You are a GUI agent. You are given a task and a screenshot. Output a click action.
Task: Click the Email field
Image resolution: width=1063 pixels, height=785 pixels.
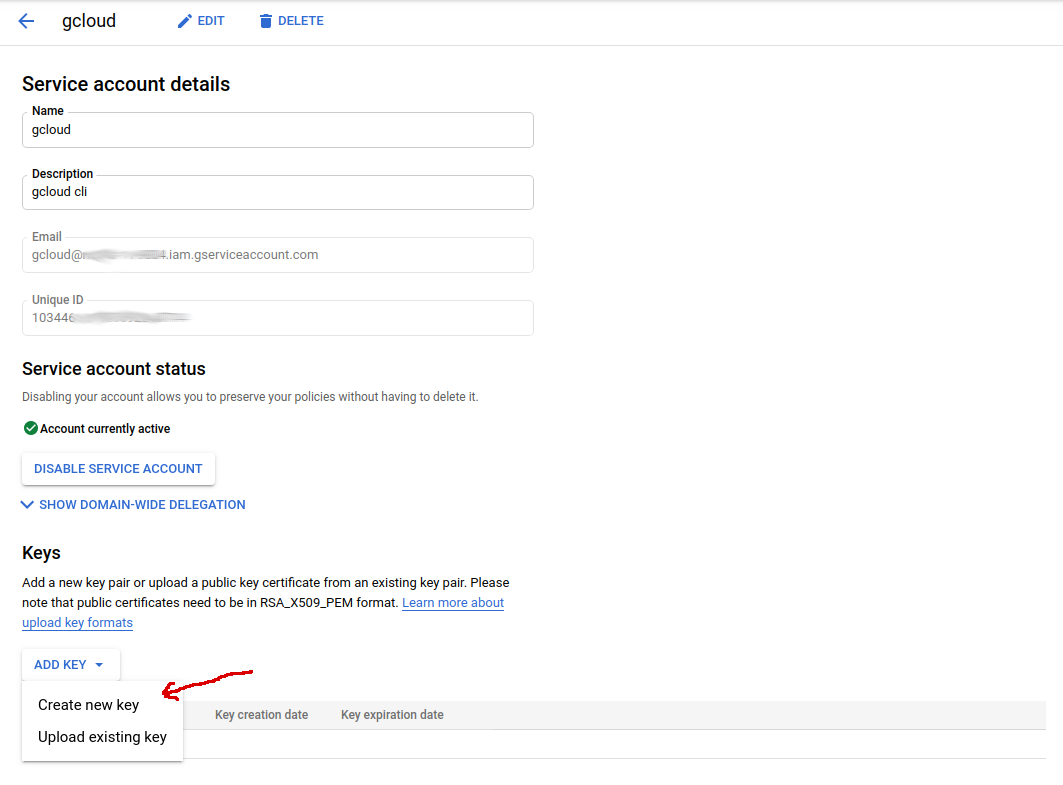coord(278,255)
